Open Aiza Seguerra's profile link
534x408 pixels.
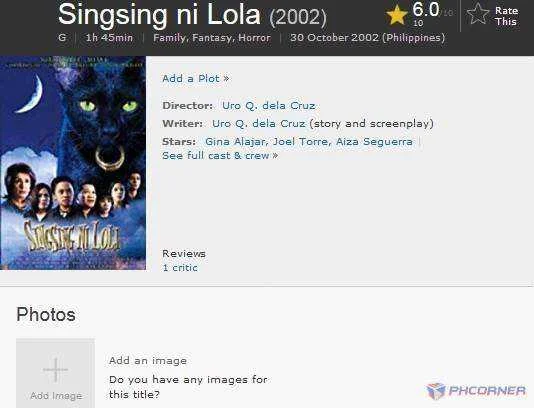tap(374, 141)
